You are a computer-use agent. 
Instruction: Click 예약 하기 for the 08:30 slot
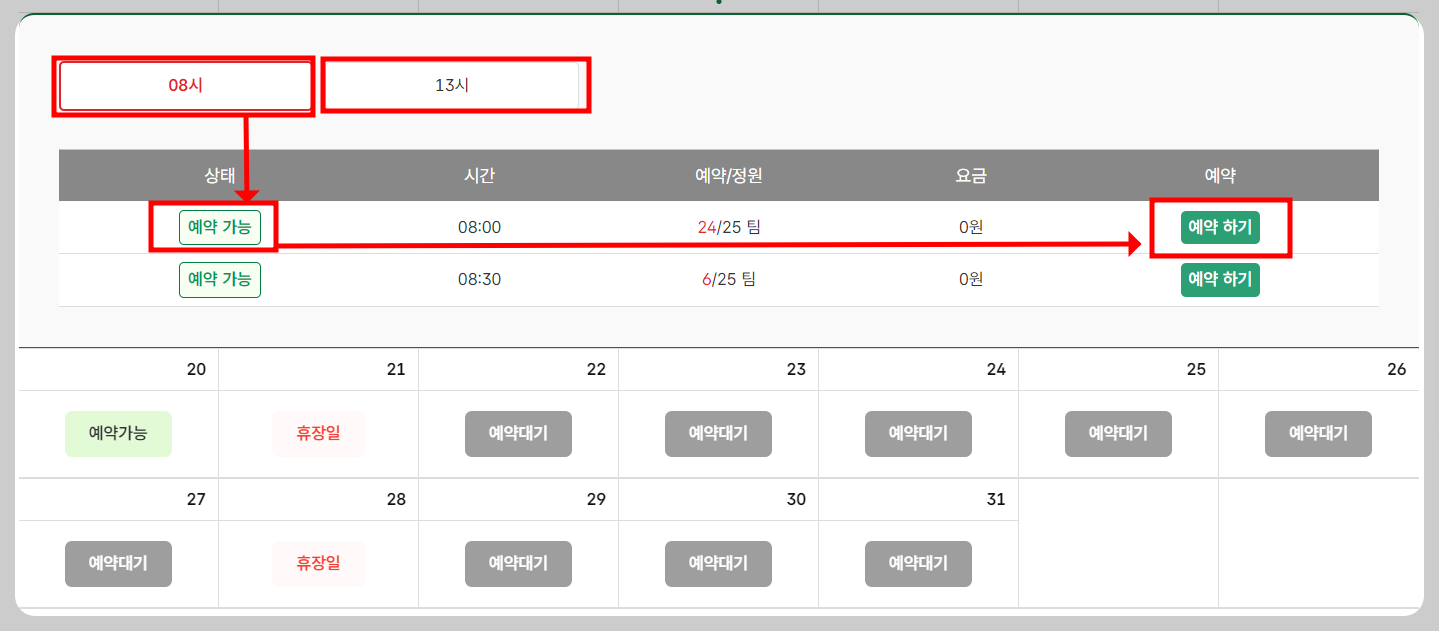tap(1220, 279)
